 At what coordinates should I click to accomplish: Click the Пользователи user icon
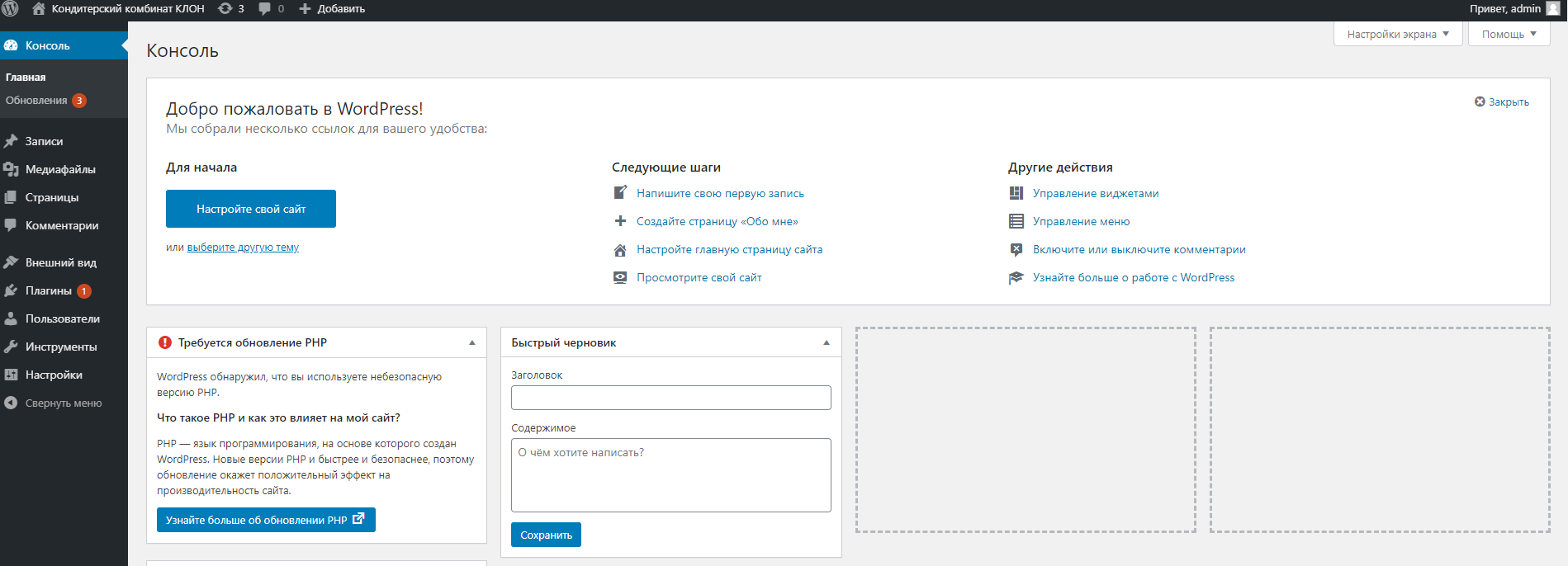[x=11, y=318]
